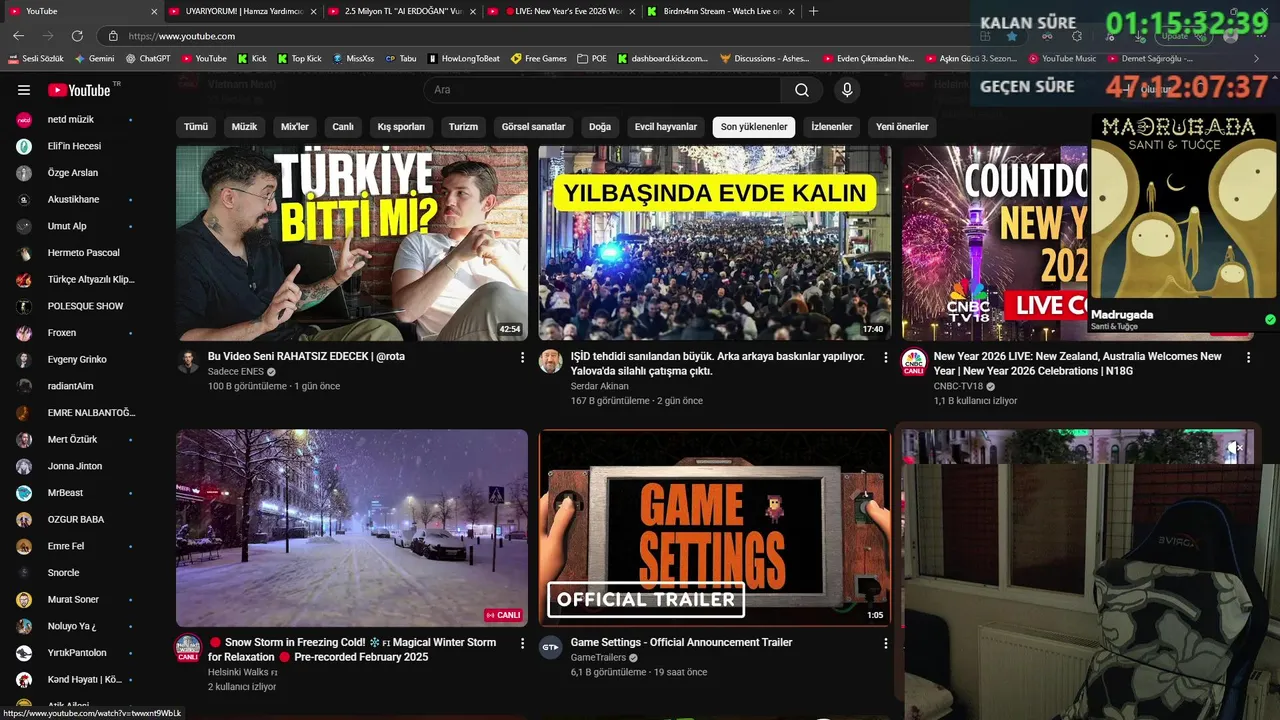Switch to 2.5 Milyon TL AI ERDOĞAN tab
Screen dimensions: 1280x720
point(404,12)
